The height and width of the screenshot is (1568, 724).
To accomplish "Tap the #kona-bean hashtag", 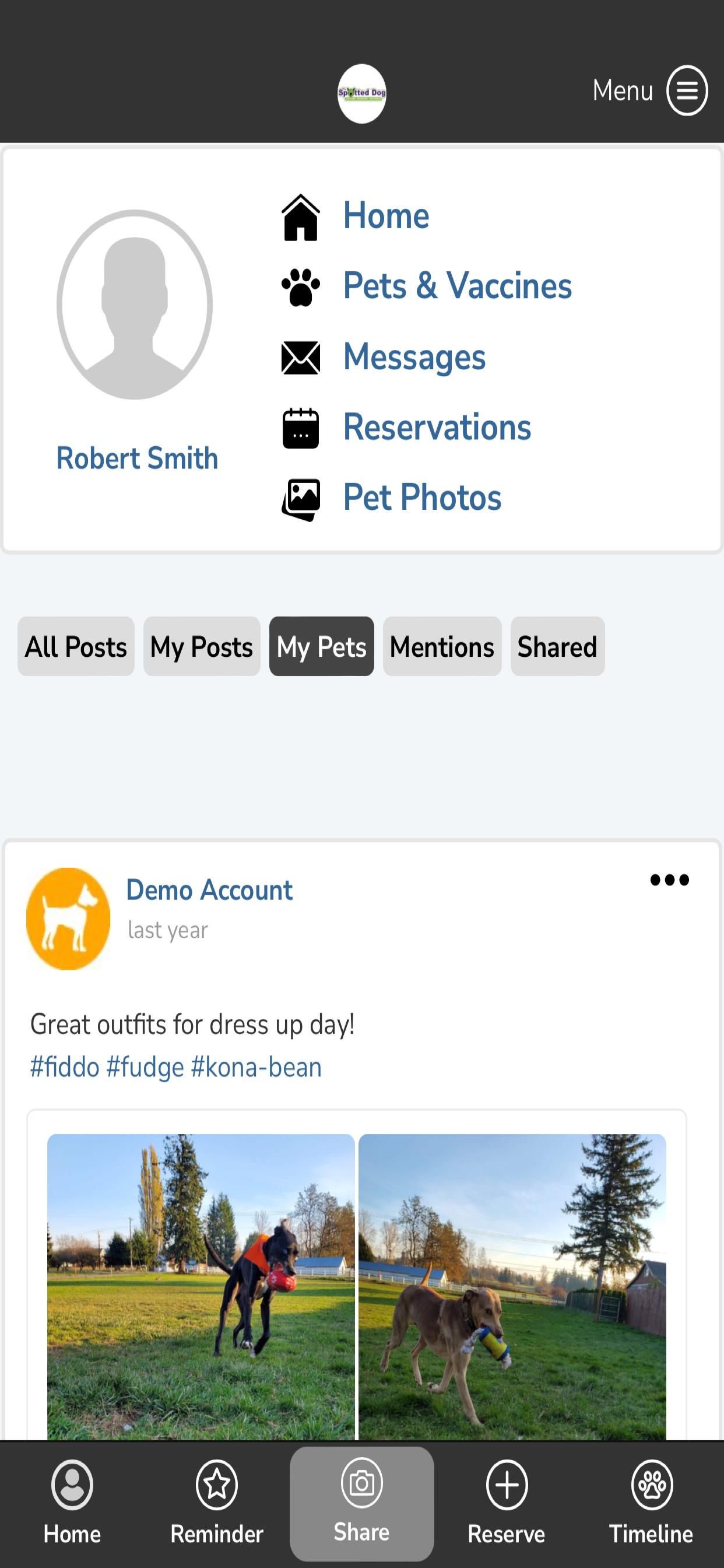I will pyautogui.click(x=256, y=1067).
